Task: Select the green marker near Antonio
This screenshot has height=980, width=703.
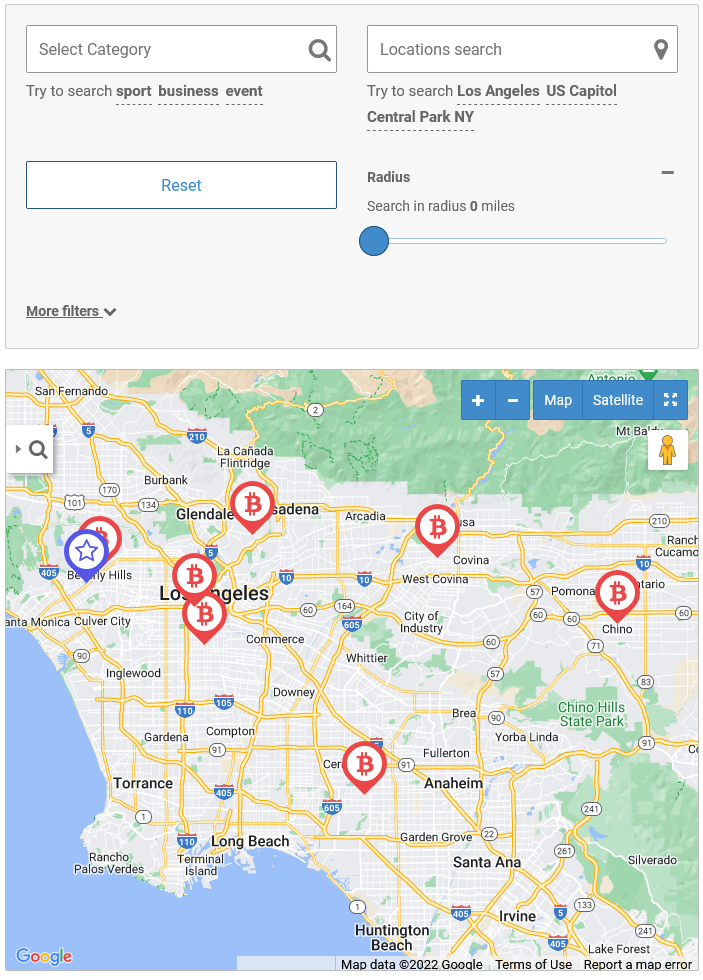Action: coord(649,375)
